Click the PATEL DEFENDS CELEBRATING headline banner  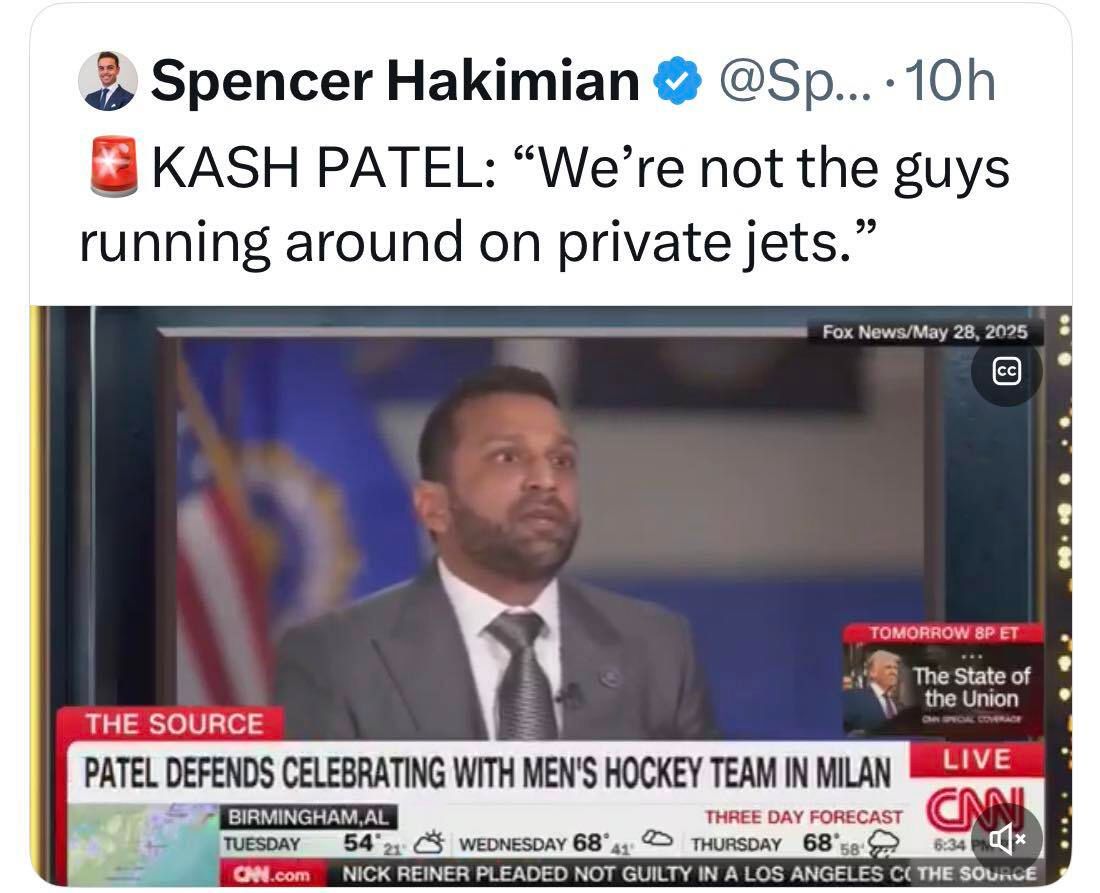(486, 773)
